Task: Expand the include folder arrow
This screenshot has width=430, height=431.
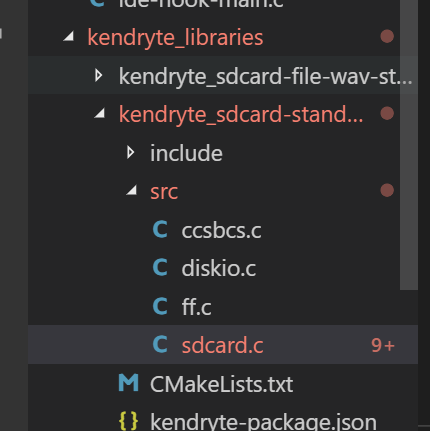Action: click(130, 153)
